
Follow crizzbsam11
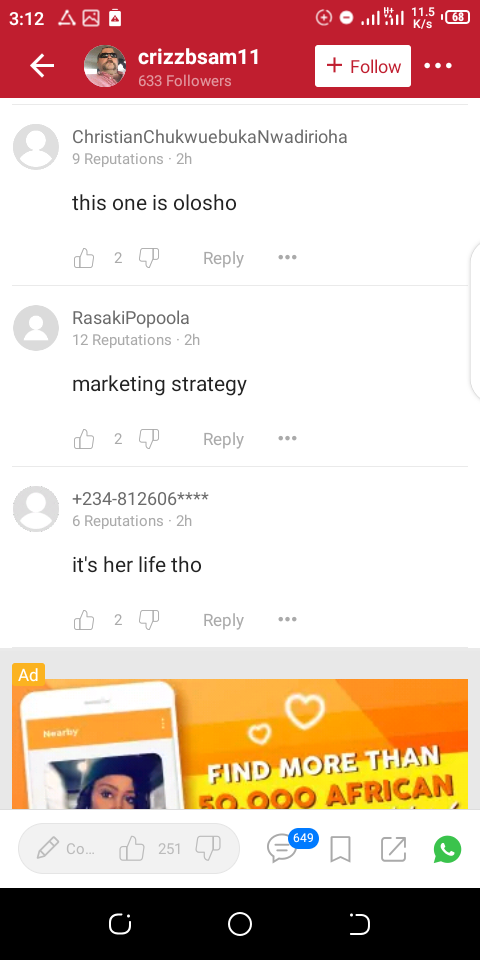(363, 66)
